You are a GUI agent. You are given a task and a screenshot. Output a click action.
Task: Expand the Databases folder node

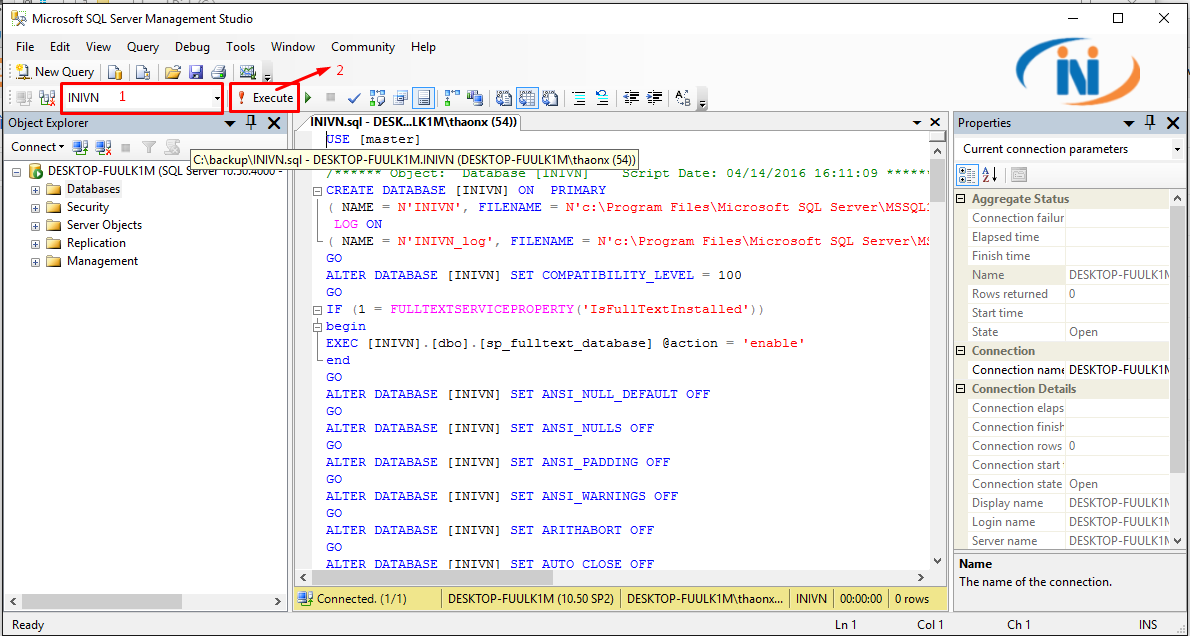[35, 190]
